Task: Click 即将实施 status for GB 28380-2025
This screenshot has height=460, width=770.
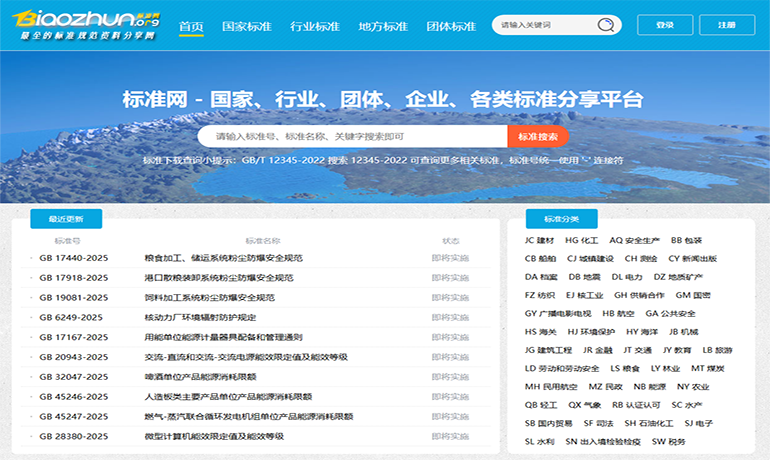Action: point(450,436)
